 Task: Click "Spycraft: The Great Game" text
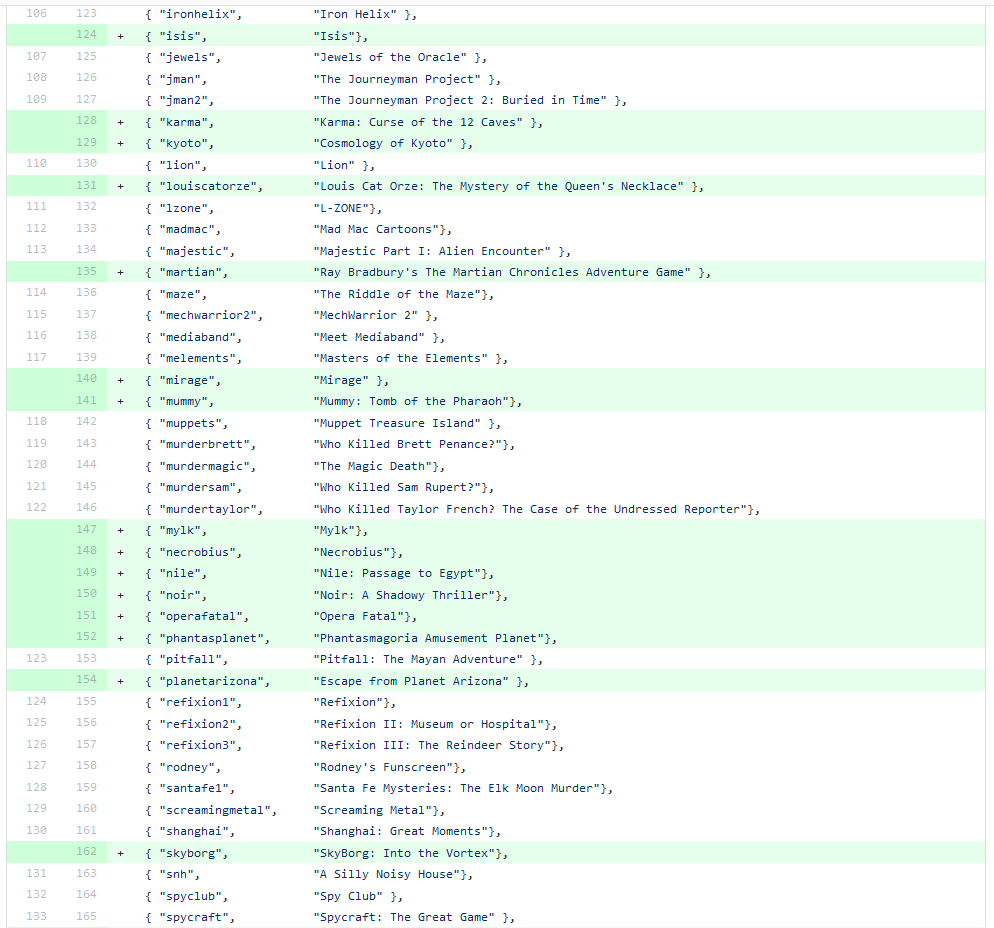[404, 918]
